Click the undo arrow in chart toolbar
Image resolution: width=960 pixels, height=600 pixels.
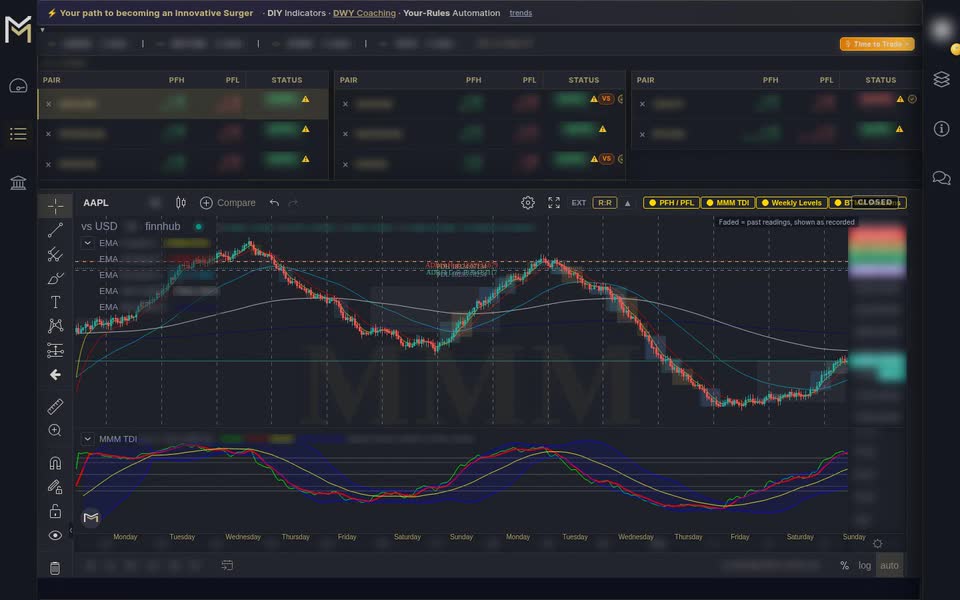[274, 203]
